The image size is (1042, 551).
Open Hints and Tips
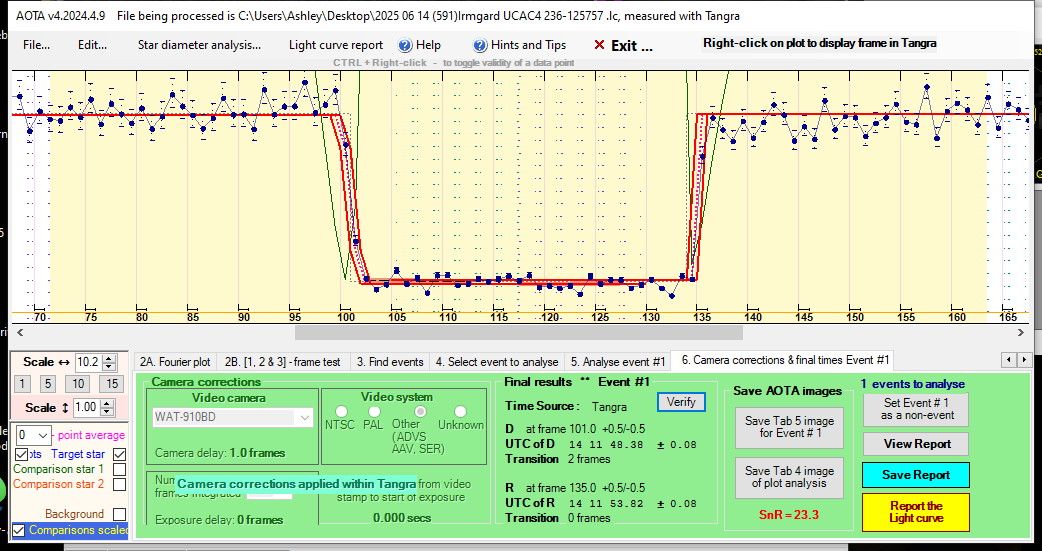click(x=519, y=45)
